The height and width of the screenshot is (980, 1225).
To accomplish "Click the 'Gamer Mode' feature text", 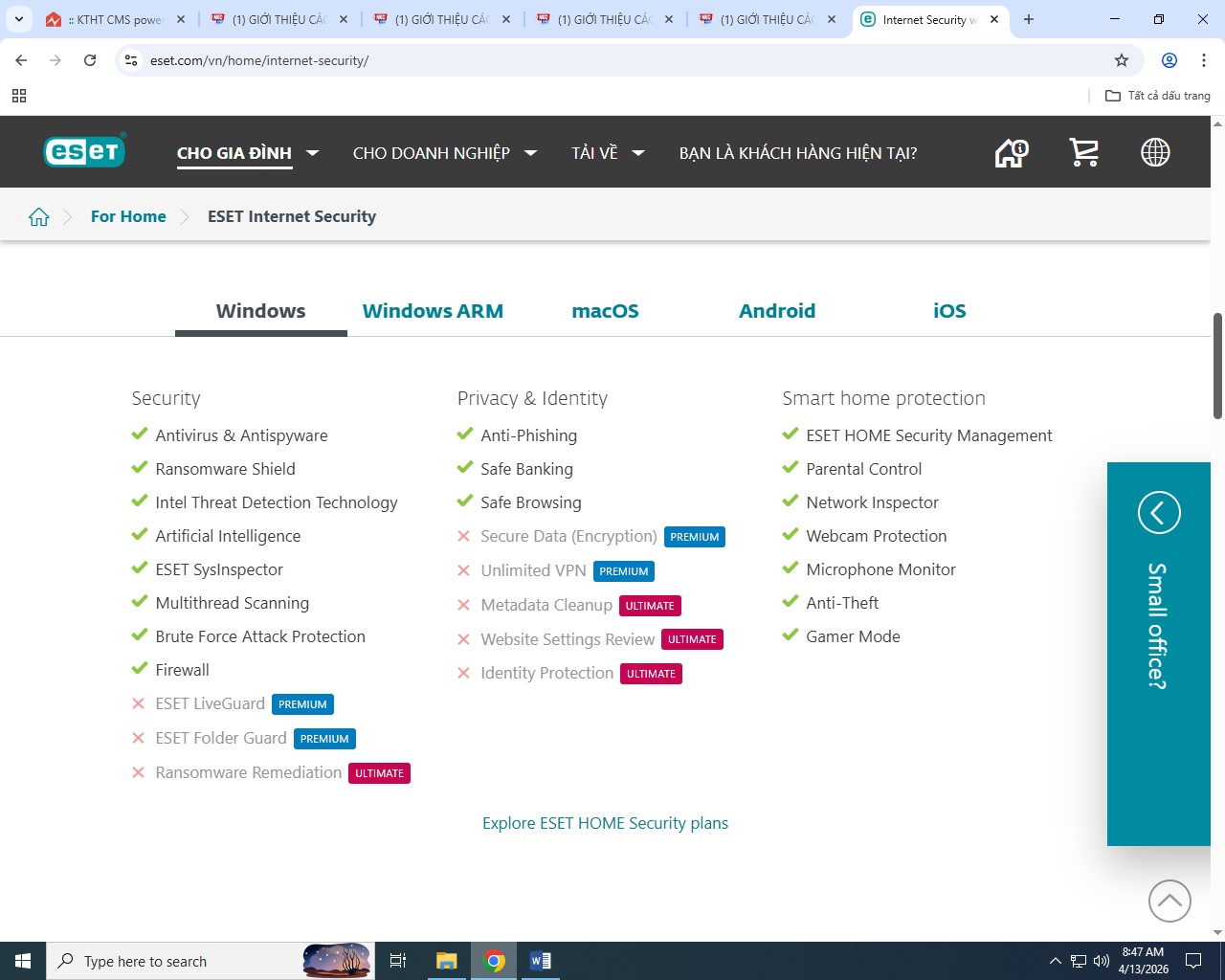I will click(x=854, y=636).
